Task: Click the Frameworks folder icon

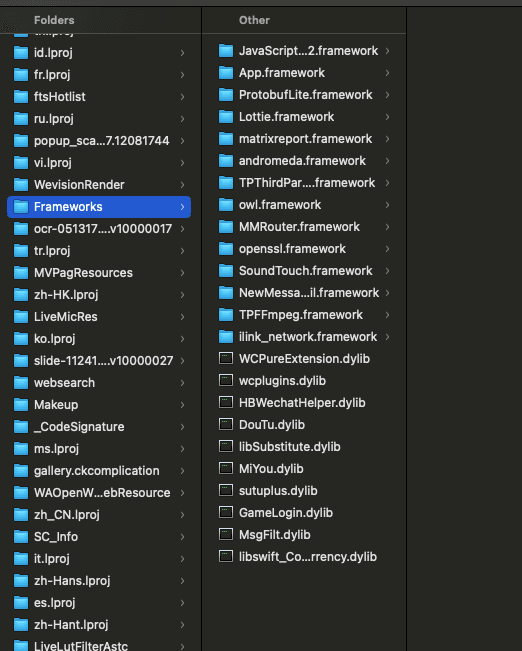Action: (x=21, y=206)
